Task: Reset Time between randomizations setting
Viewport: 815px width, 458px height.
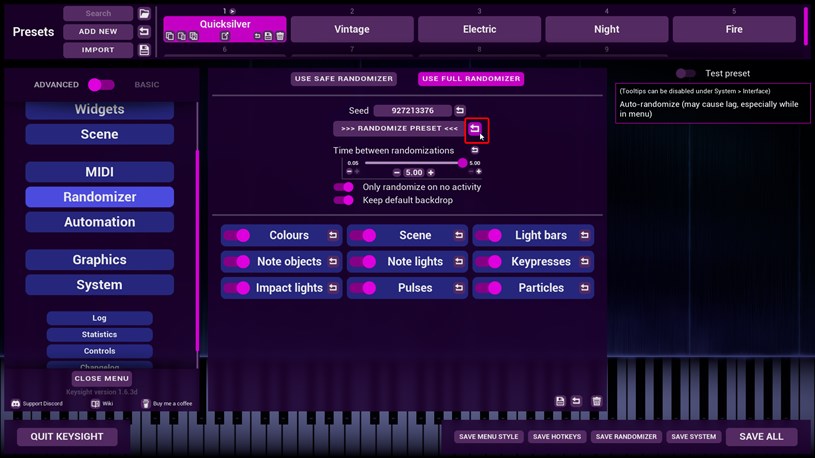Action: pyautogui.click(x=475, y=150)
